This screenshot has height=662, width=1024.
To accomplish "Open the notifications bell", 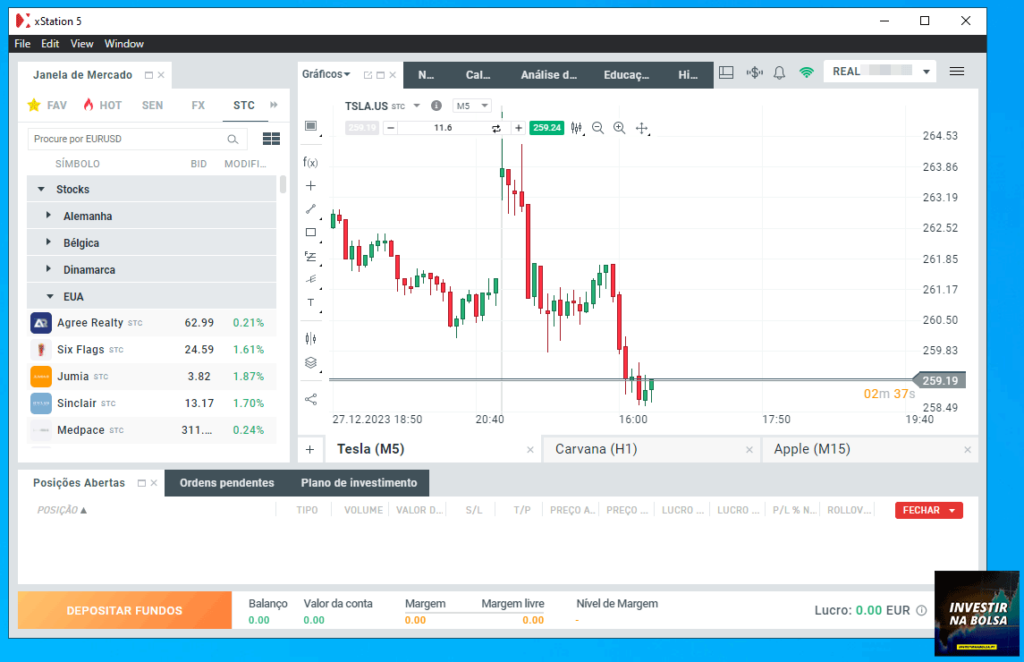I will tap(779, 72).
